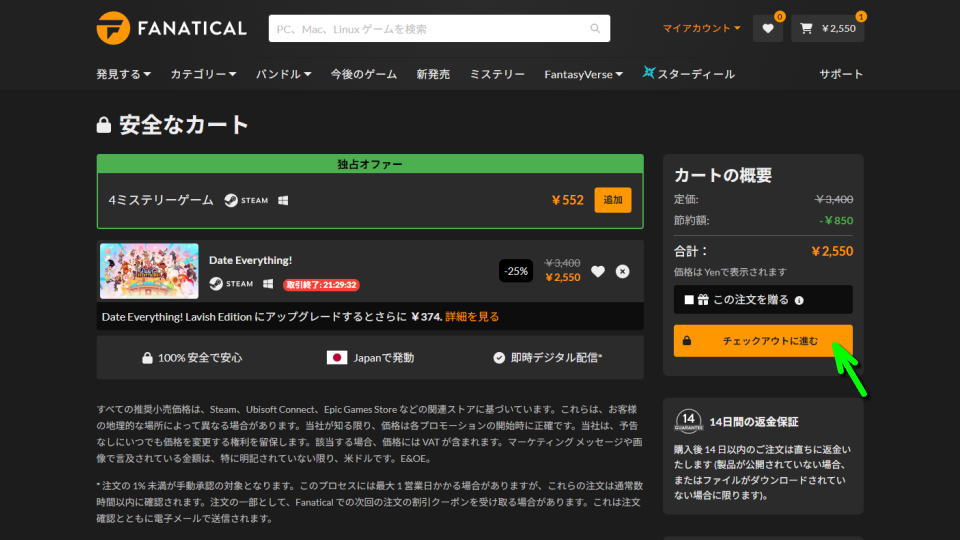This screenshot has height=540, width=960.
Task: Add Date Everything! to wishlist via heart
Action: (598, 271)
